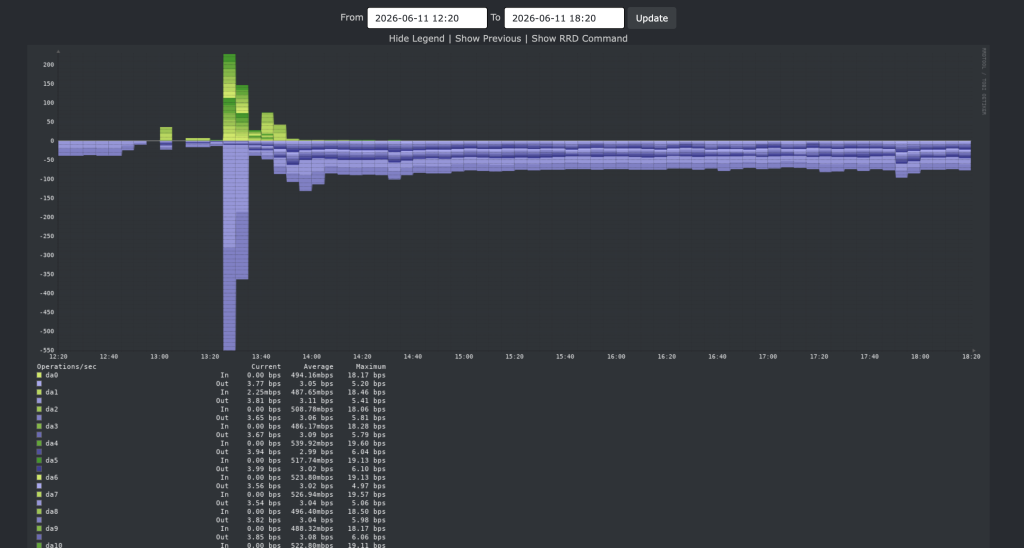
Task: Open the Show Previous link
Action: pyautogui.click(x=488, y=39)
